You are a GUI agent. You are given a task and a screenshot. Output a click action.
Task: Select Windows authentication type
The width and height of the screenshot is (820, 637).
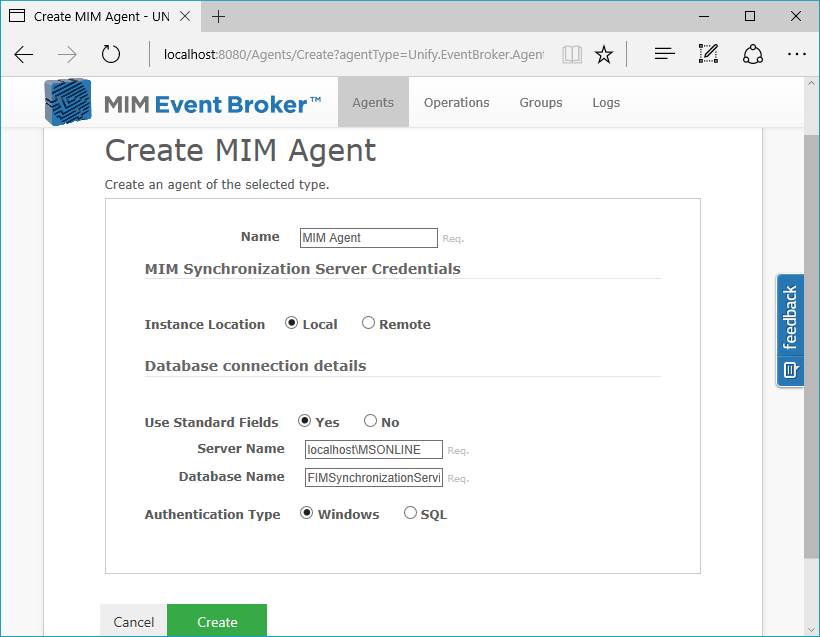click(x=306, y=513)
